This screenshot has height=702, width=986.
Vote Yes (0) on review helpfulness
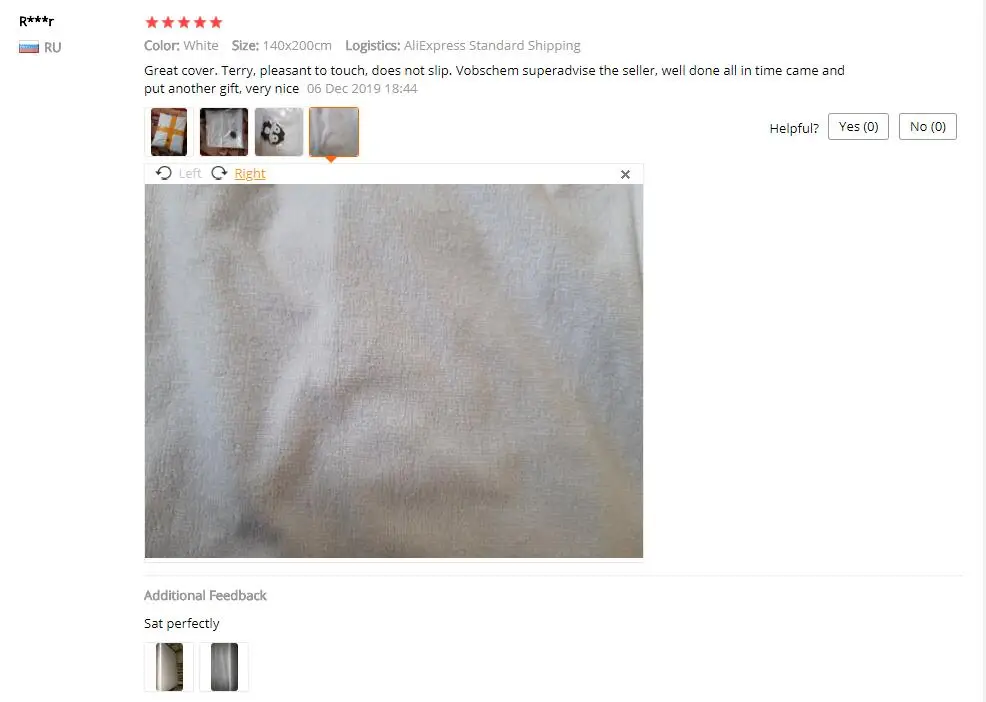(858, 126)
